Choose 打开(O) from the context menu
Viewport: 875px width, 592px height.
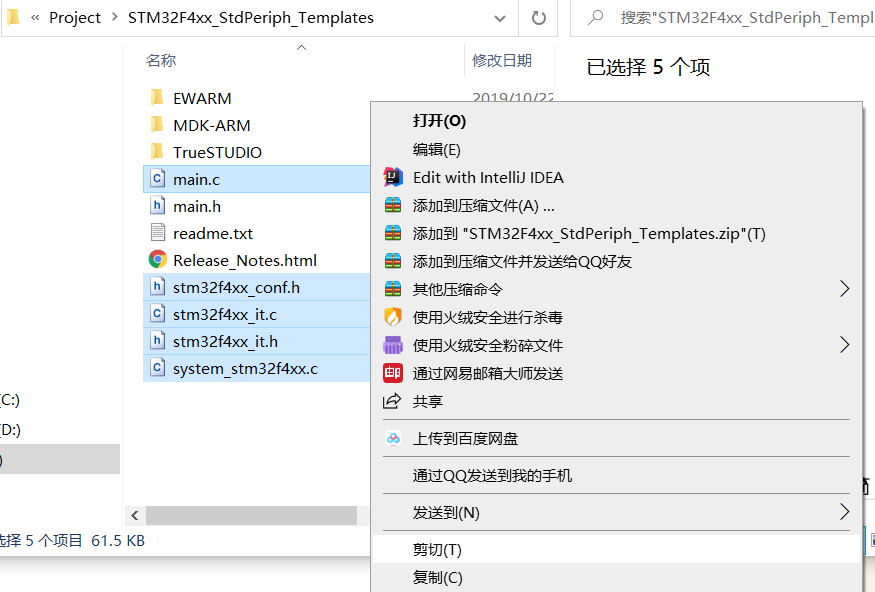[617, 121]
